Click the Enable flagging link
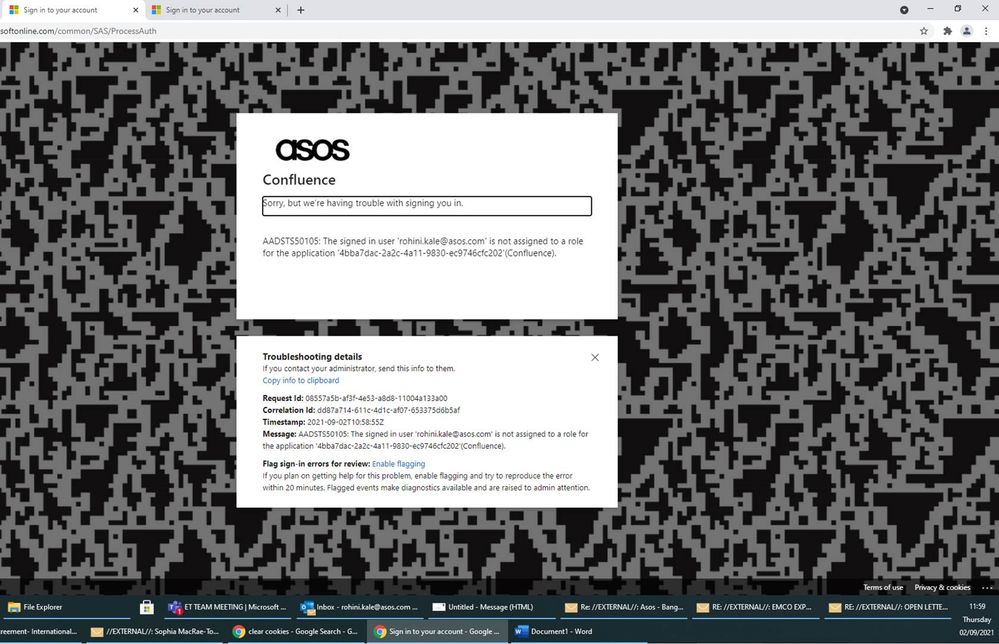 398,464
